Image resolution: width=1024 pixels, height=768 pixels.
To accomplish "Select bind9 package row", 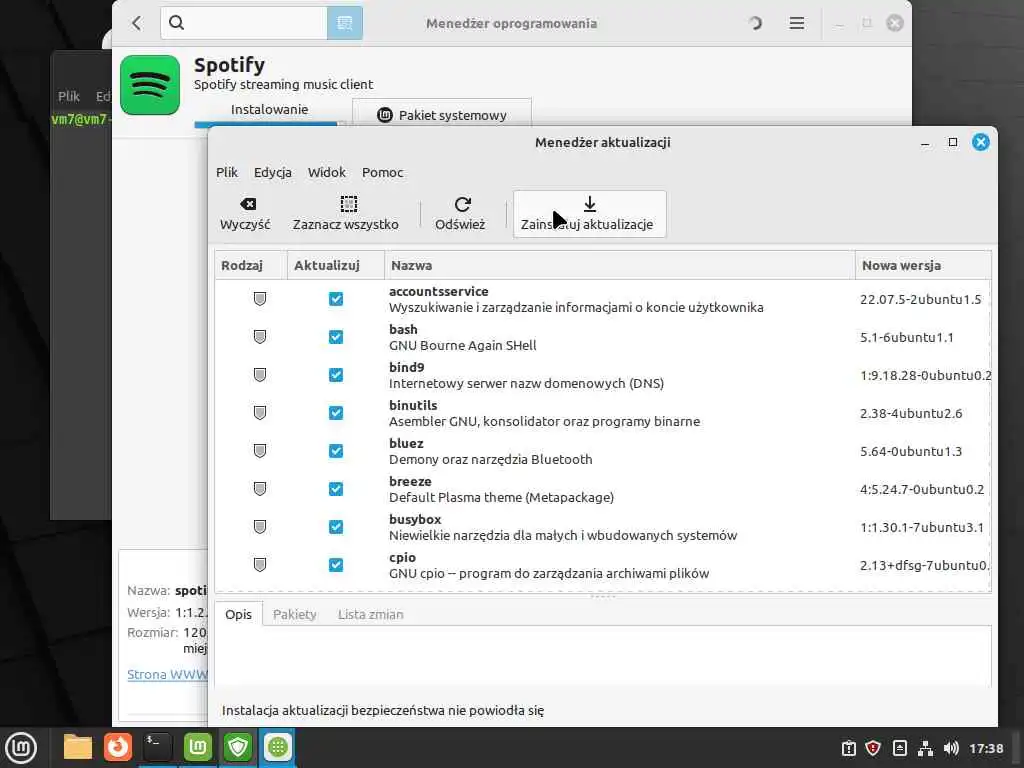I will tap(603, 375).
